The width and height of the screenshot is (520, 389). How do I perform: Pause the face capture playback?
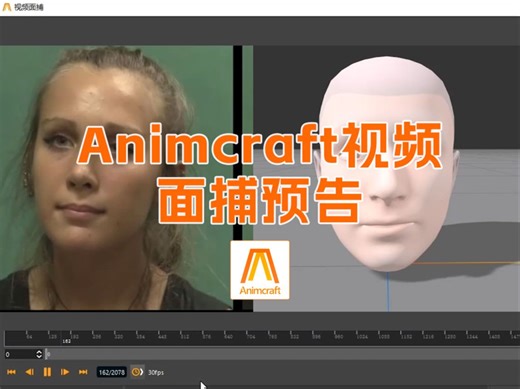(47, 372)
